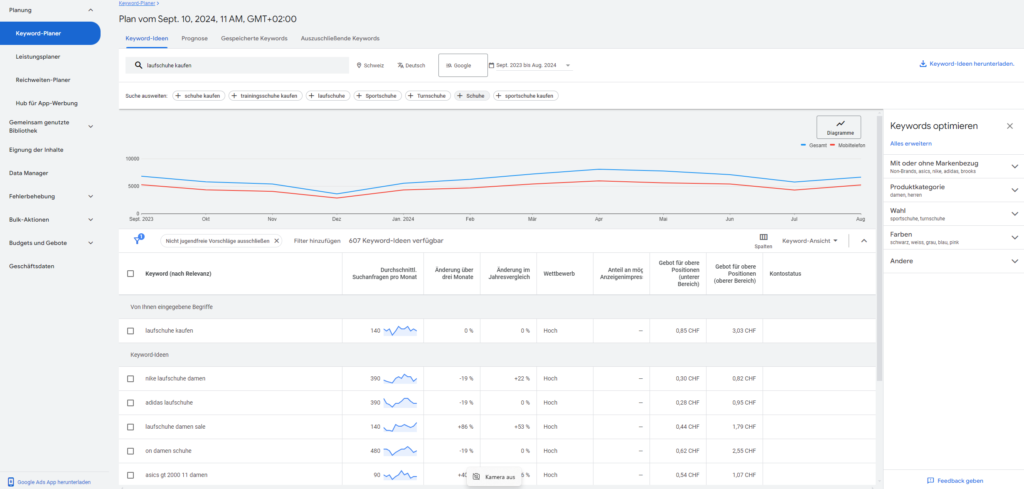Check the 'laufschuhe kaufen' row checkbox
This screenshot has height=489, width=1024.
tap(131, 331)
